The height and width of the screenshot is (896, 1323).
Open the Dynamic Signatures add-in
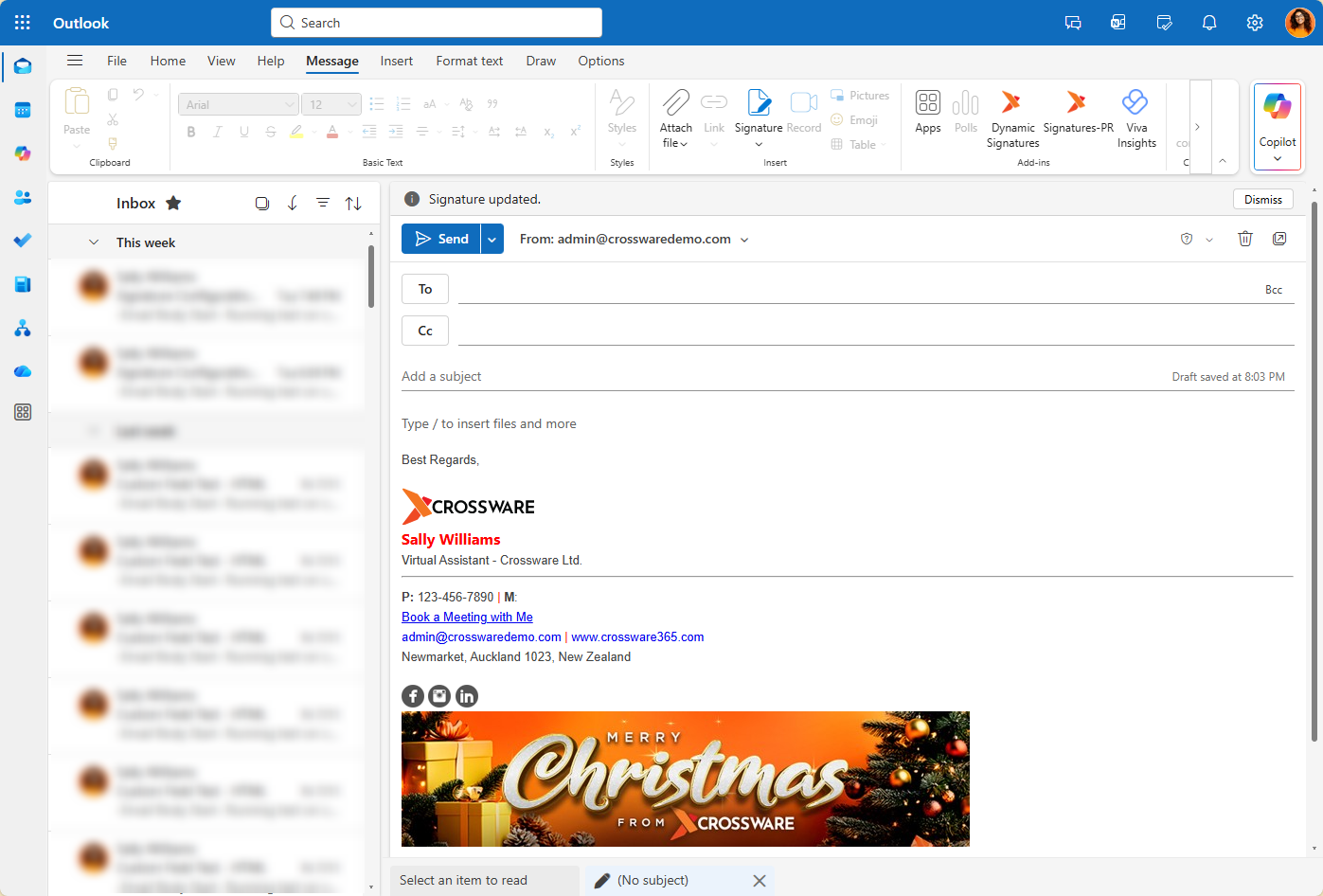(x=1011, y=103)
